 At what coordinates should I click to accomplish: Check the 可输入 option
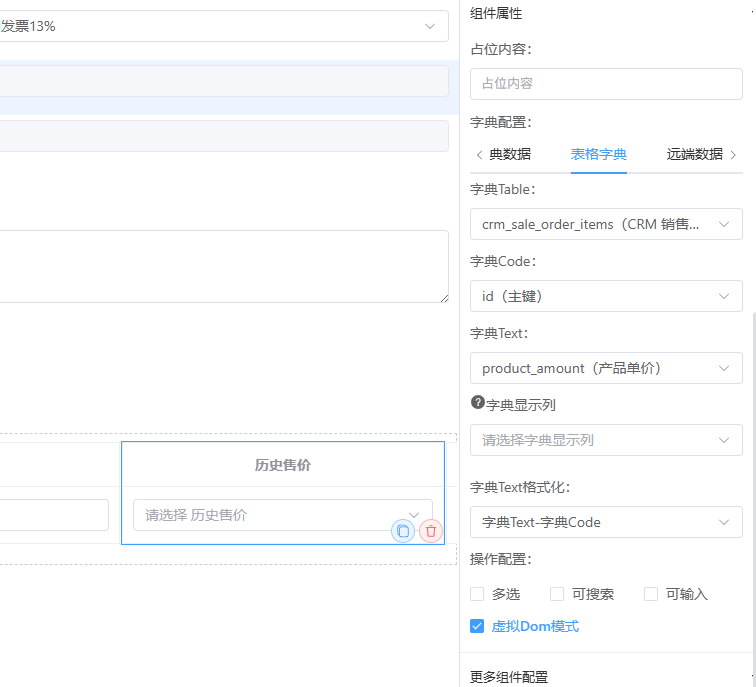651,594
